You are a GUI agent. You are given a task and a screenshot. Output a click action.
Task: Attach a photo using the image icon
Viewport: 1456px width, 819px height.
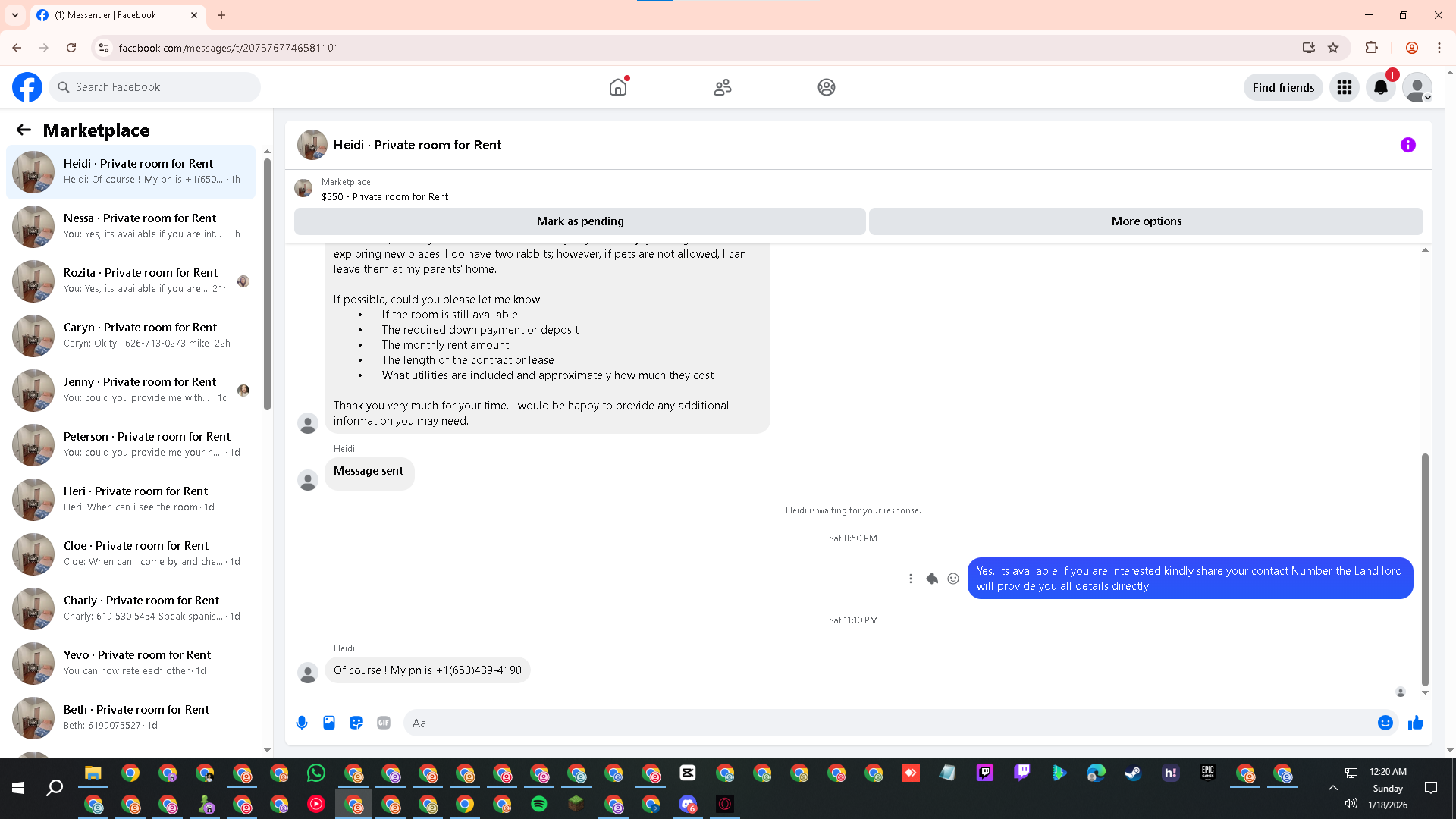tap(329, 723)
